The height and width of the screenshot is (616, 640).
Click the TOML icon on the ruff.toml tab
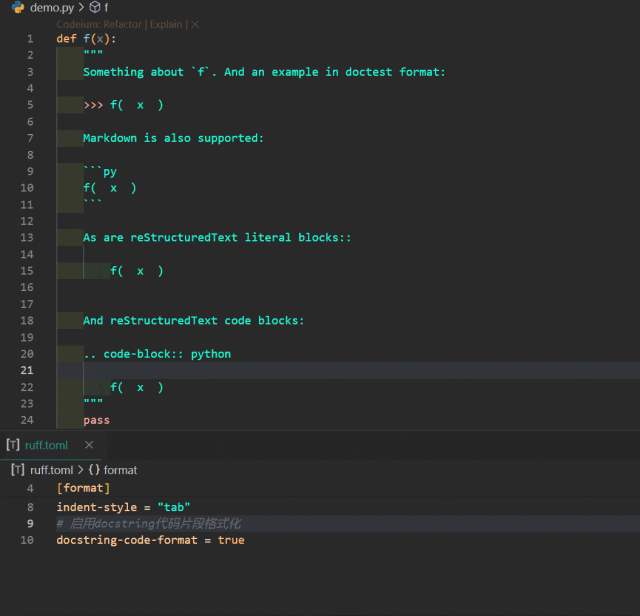click(x=13, y=445)
